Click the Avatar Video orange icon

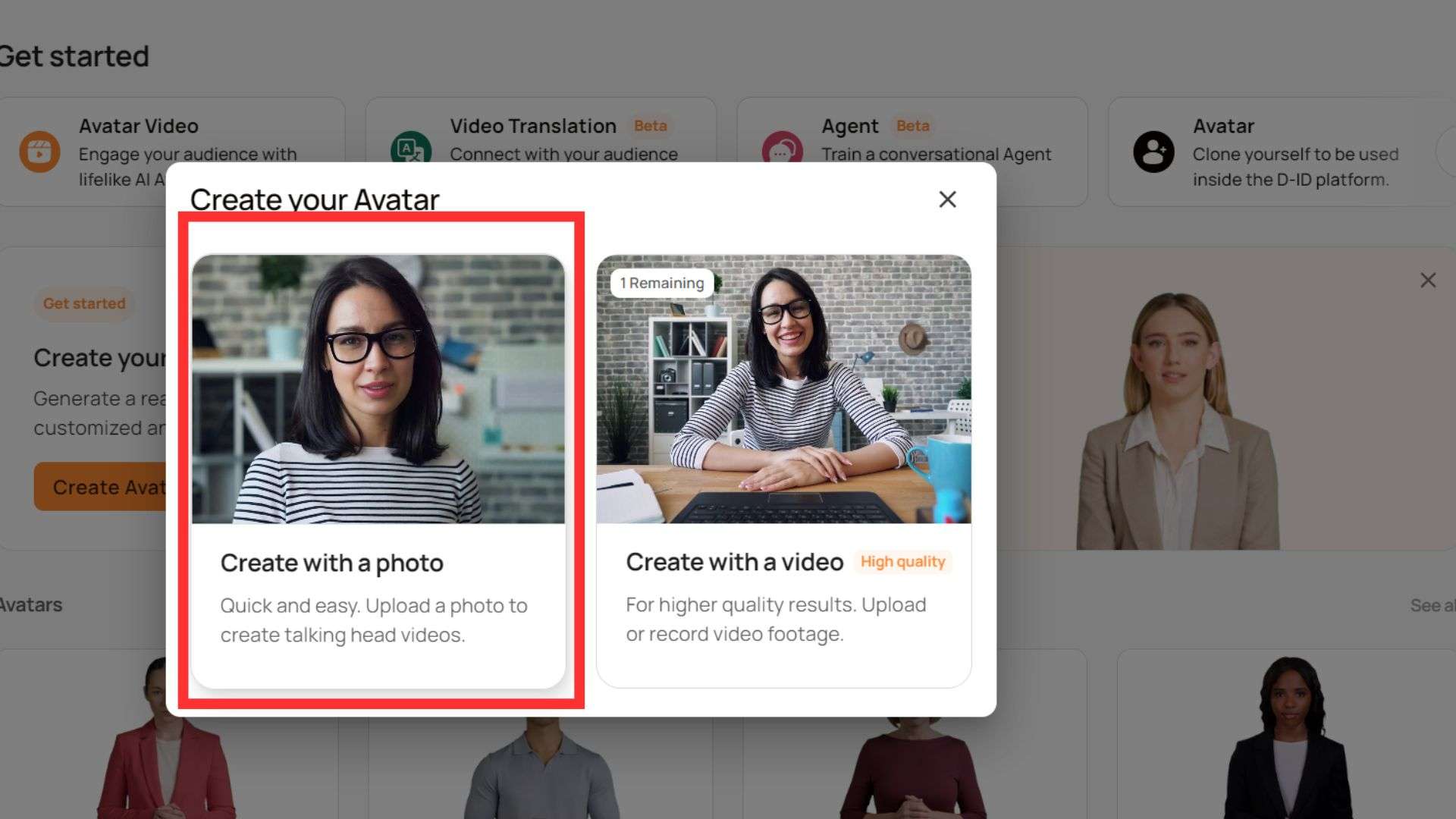[39, 152]
